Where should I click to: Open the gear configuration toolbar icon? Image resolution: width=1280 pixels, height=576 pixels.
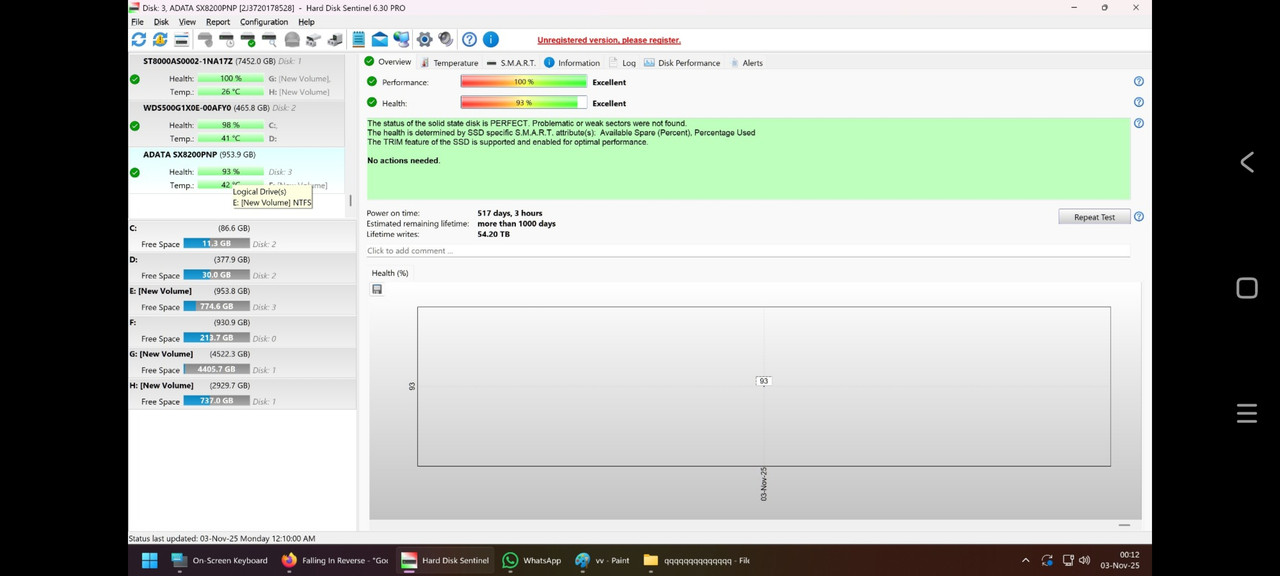(424, 40)
